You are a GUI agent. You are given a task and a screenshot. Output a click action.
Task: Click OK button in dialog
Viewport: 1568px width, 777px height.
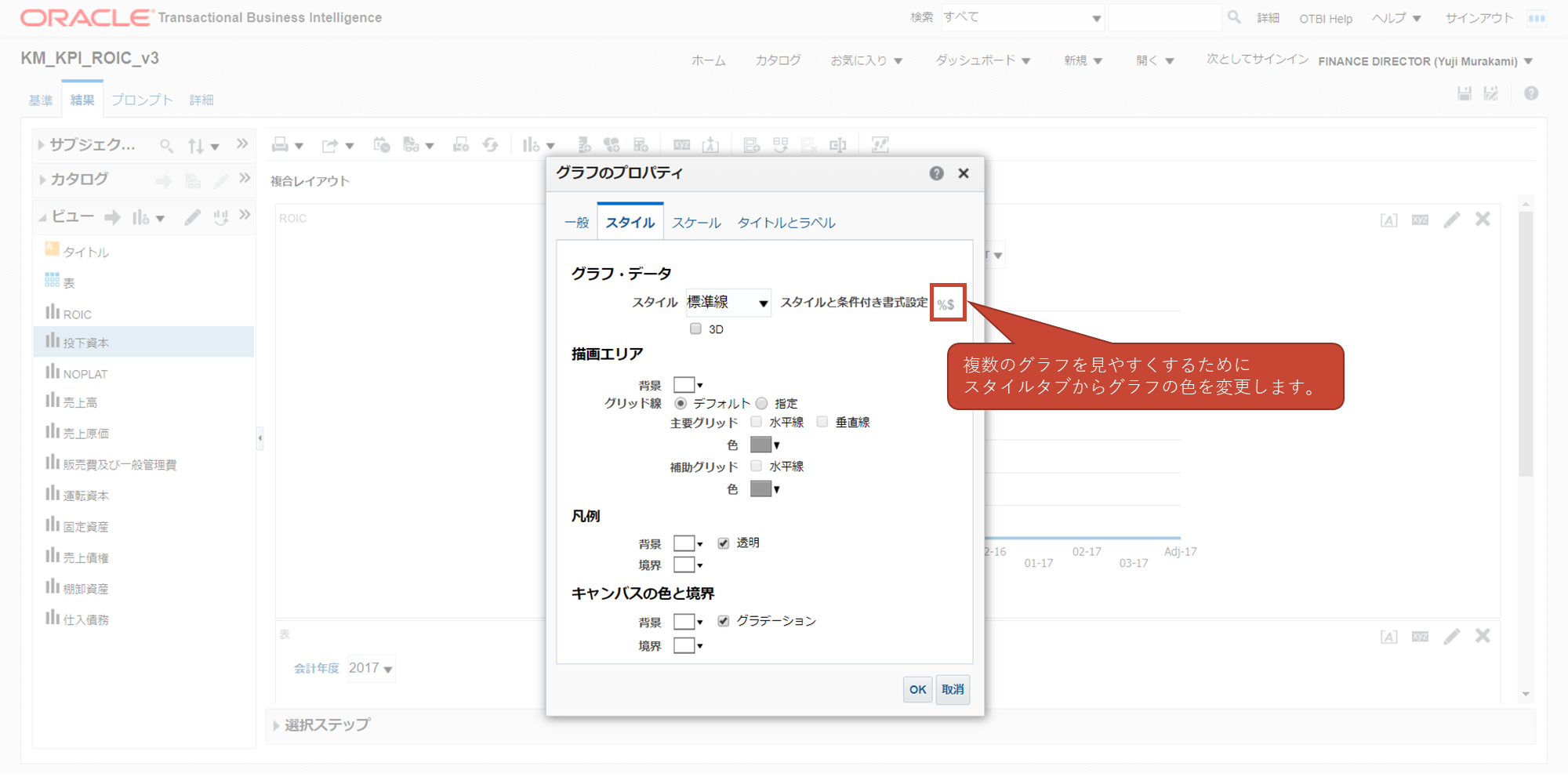point(917,689)
